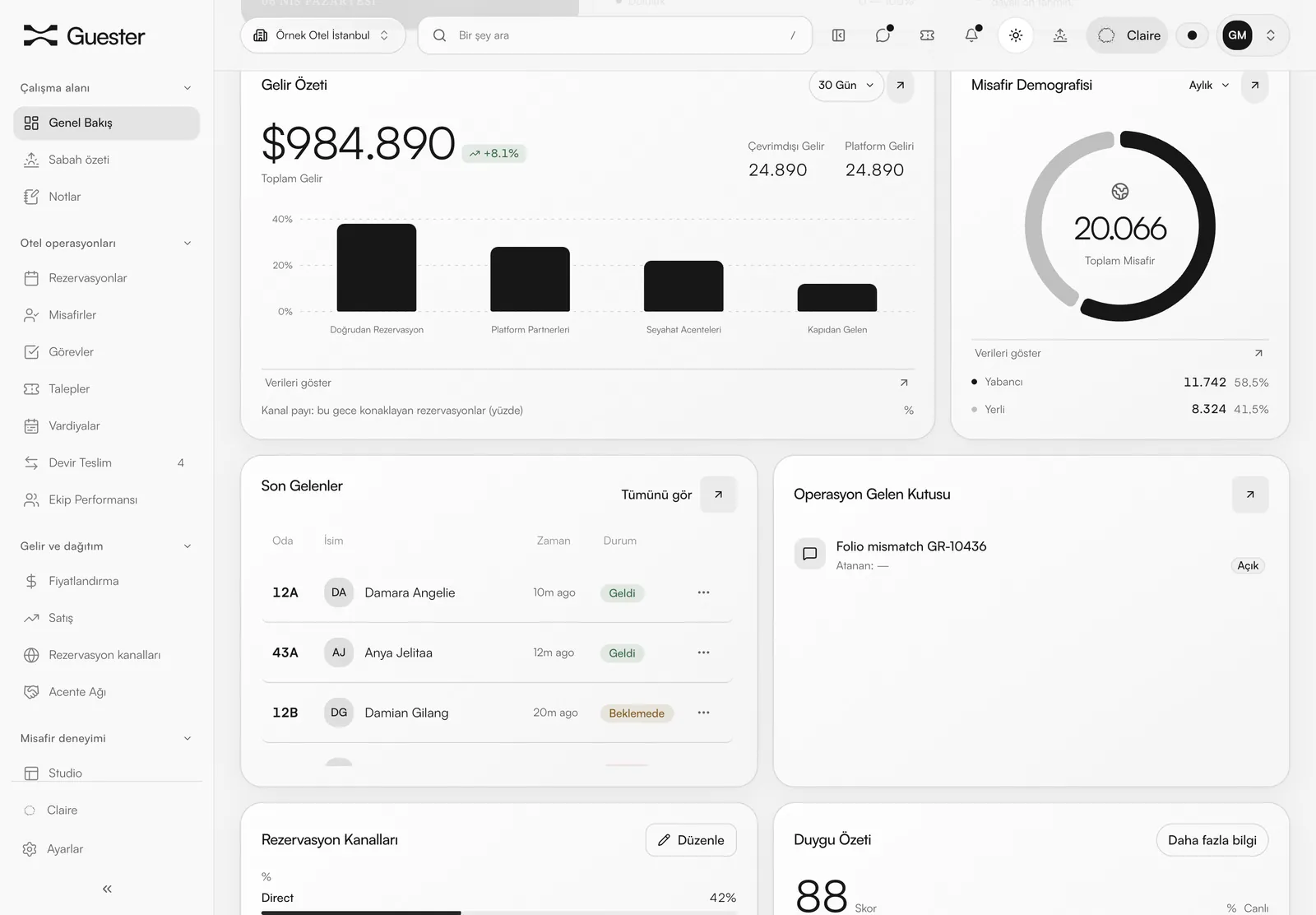The height and width of the screenshot is (915, 1316).
Task: Open the morning summary sunrise icon in top bar
Action: coord(1060,35)
